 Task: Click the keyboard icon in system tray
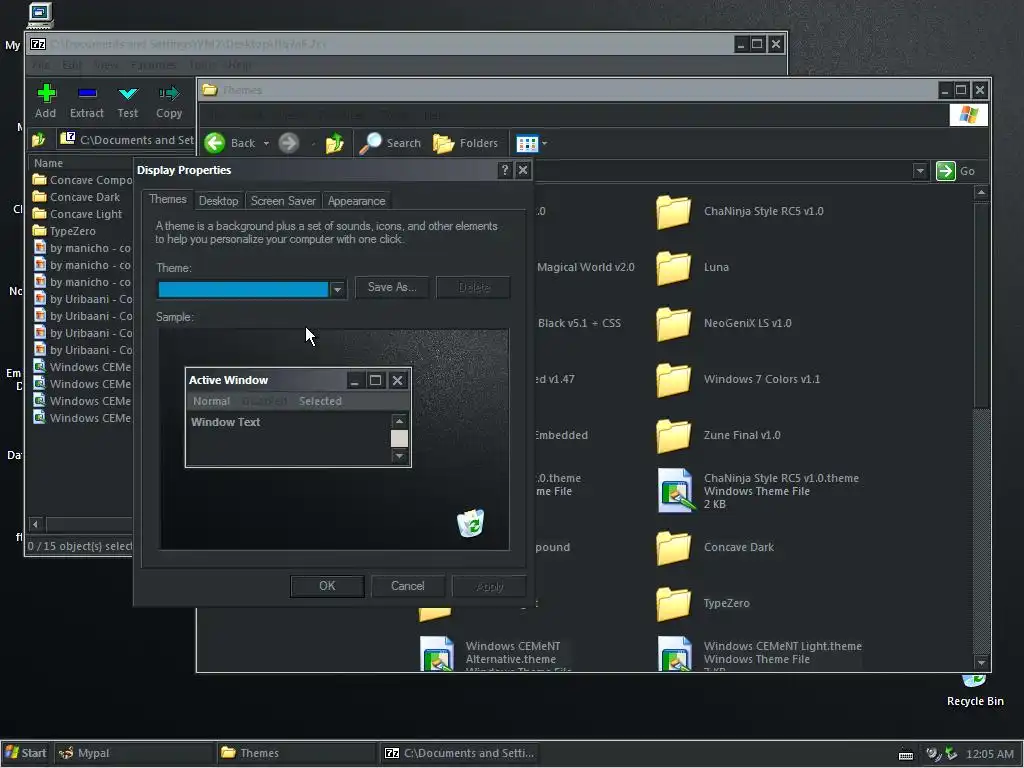(x=906, y=754)
